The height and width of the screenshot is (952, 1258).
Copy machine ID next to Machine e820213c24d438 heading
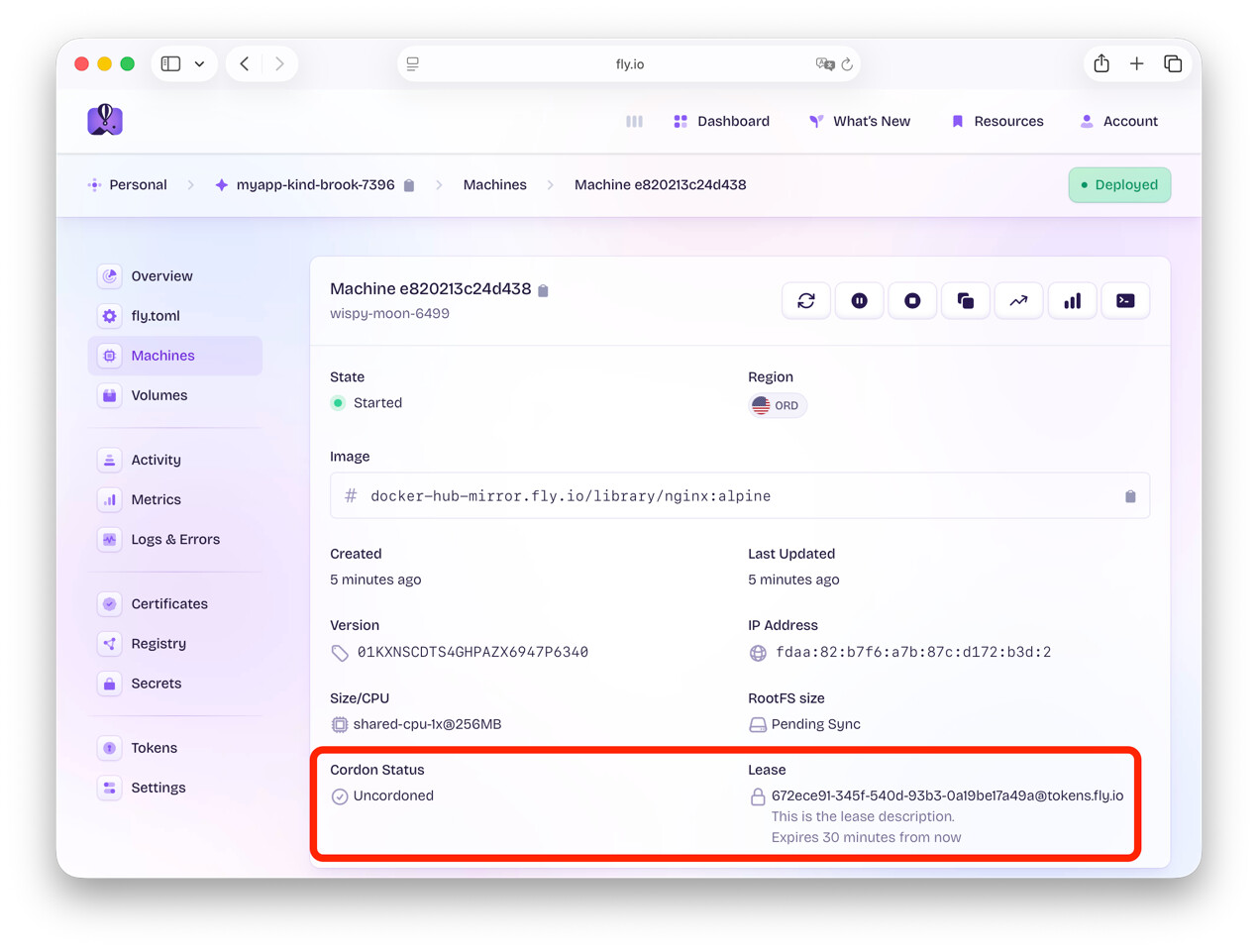(543, 290)
